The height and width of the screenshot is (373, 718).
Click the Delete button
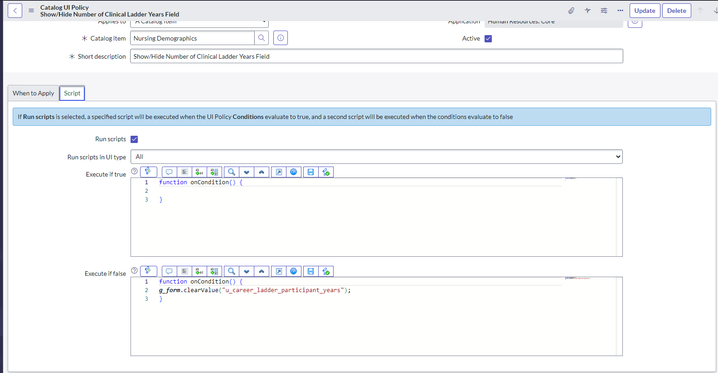[x=676, y=11]
